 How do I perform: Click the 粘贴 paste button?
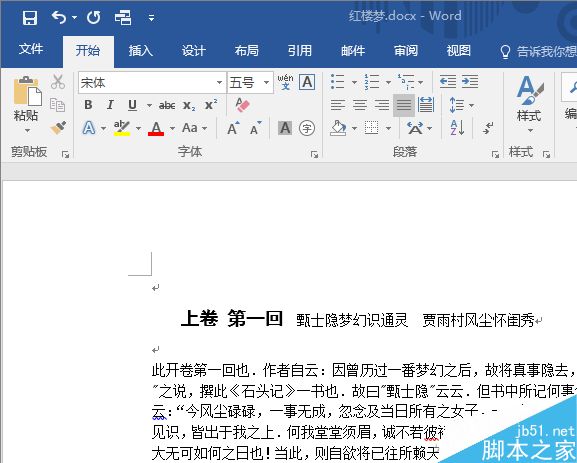(x=26, y=98)
